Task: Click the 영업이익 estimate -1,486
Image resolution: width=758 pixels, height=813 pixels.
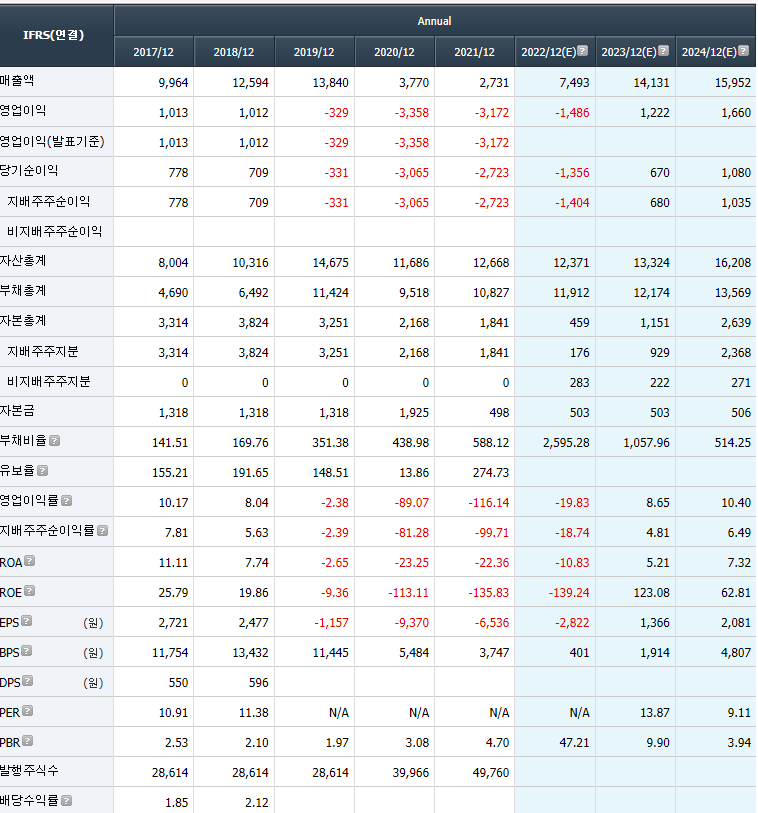Action: (572, 113)
